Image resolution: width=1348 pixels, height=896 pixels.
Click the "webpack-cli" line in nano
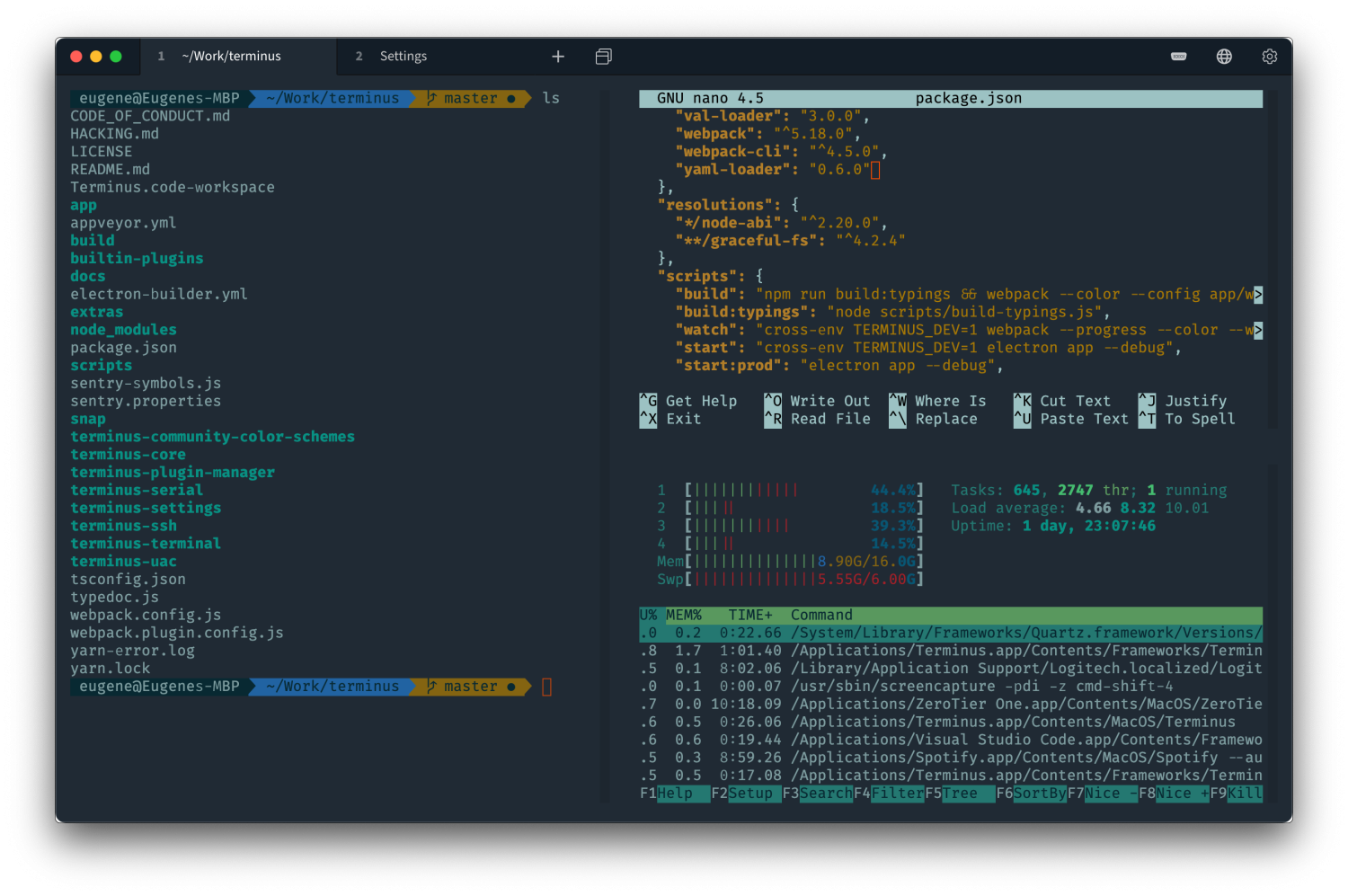point(781,152)
